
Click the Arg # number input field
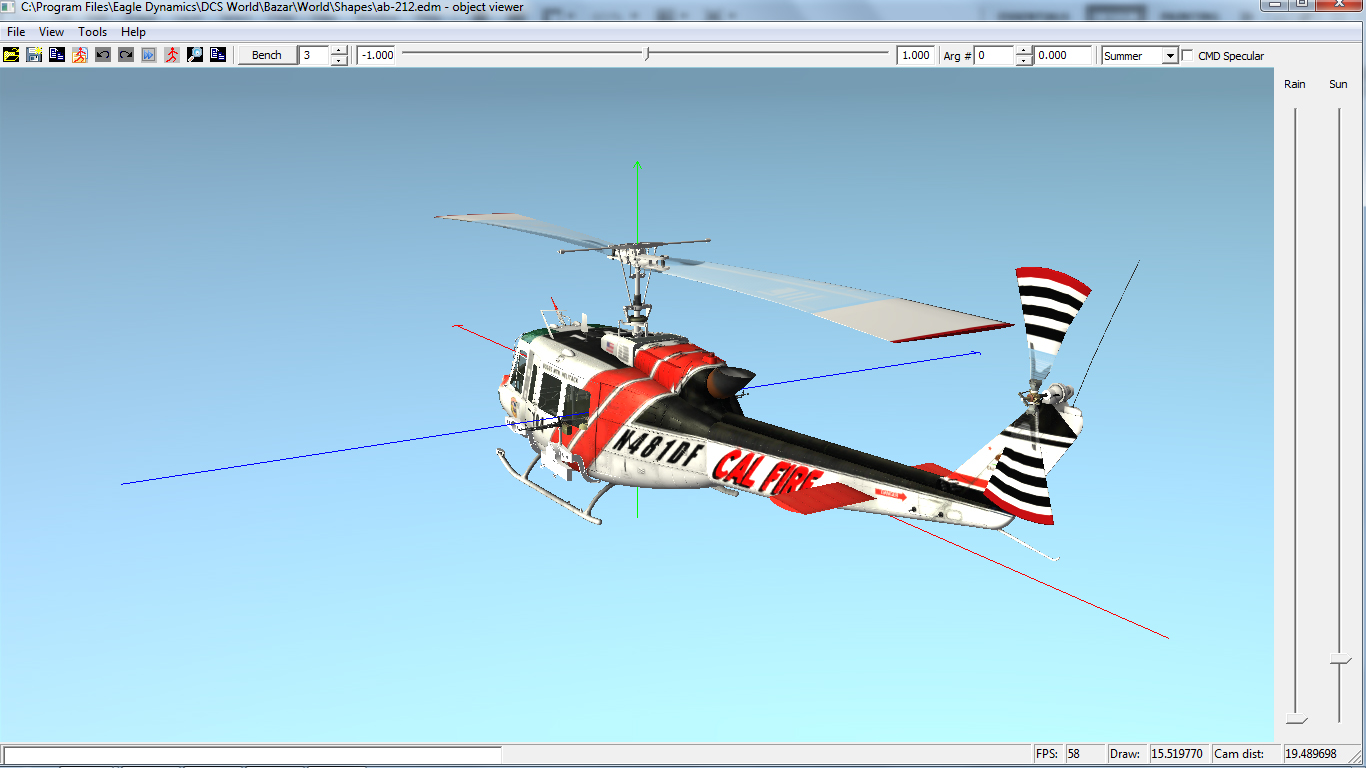click(994, 56)
